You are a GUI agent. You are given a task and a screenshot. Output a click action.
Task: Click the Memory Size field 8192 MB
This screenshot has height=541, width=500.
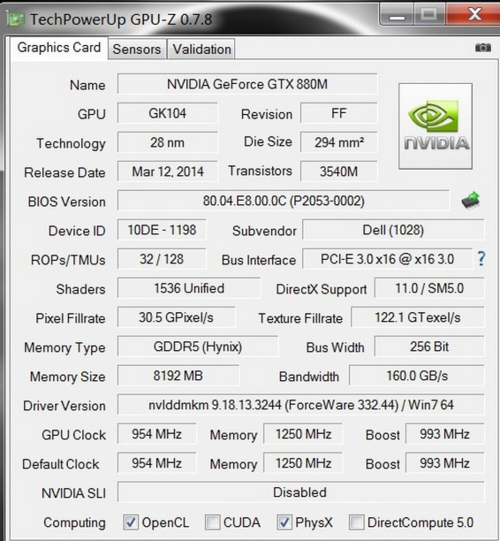[x=178, y=376]
